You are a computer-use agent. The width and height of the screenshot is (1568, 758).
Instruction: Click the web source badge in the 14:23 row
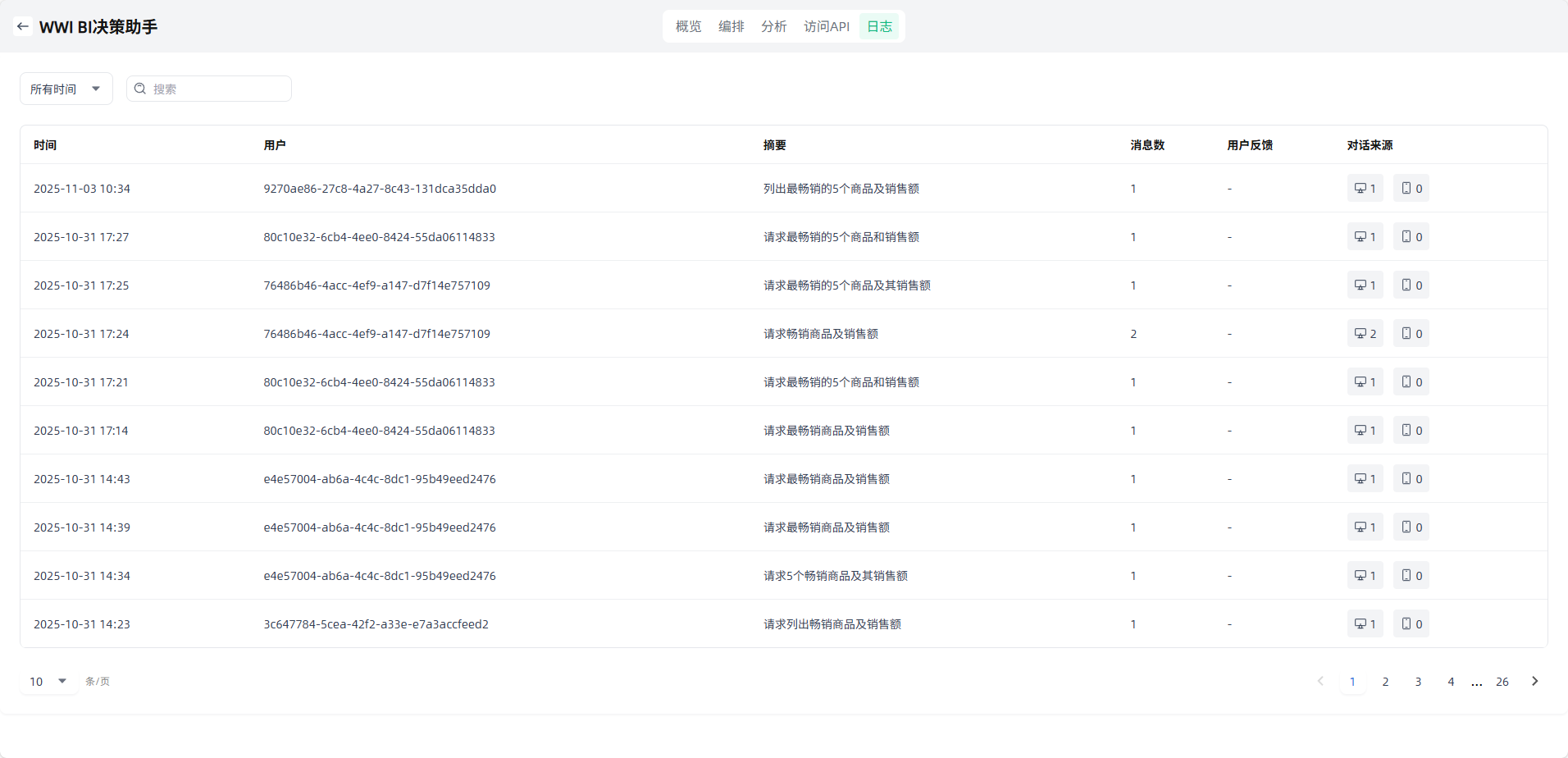[x=1365, y=624]
